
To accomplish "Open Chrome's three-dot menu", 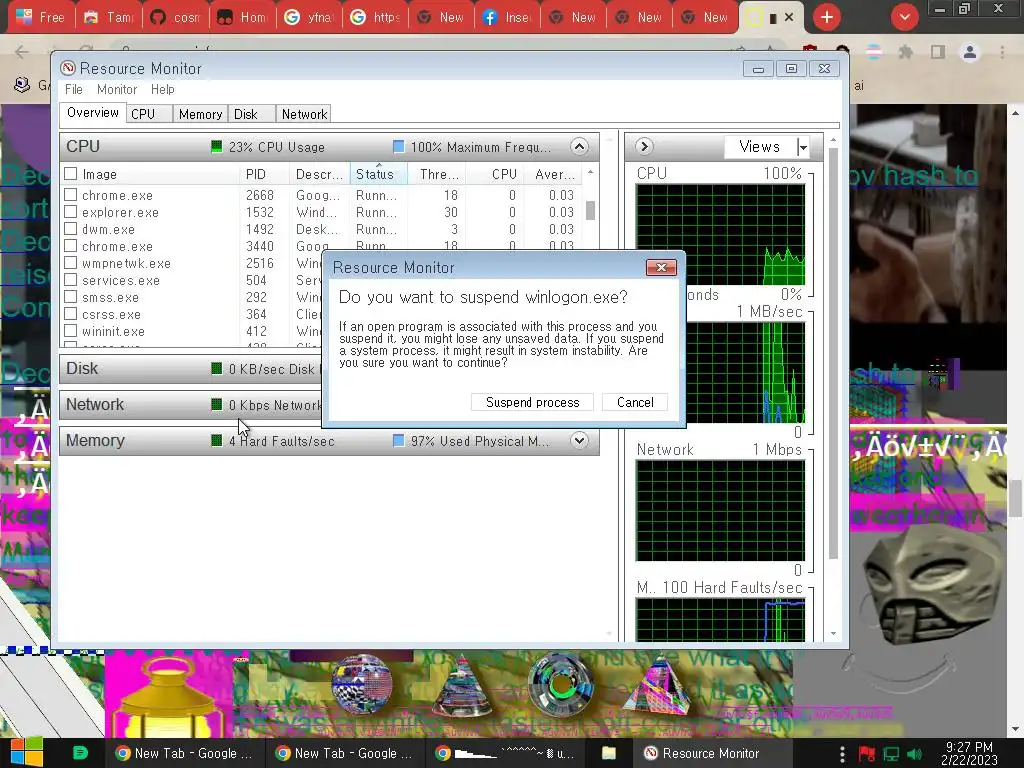I will point(1002,52).
